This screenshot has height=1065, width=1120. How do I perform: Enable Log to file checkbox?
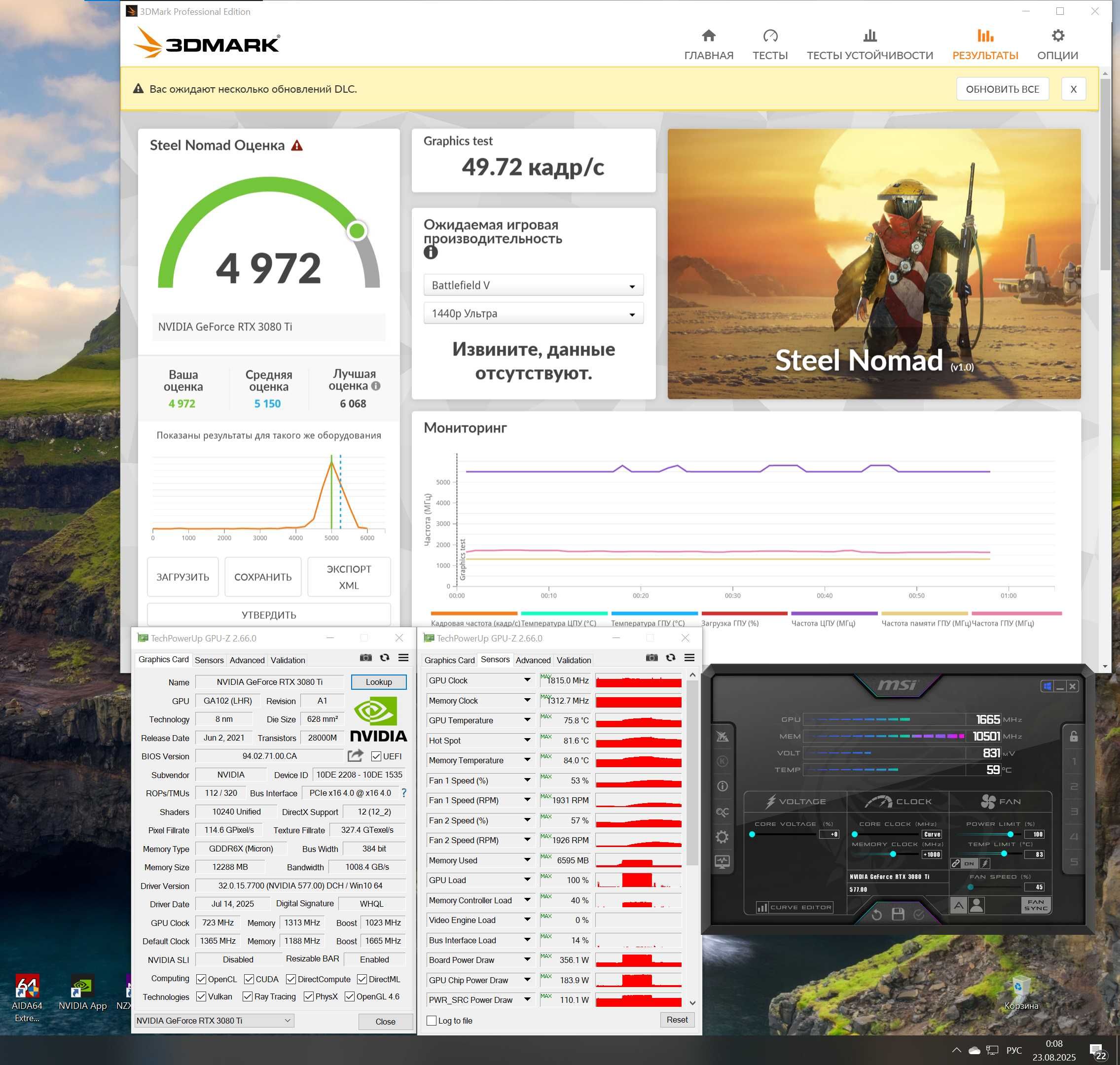coord(432,1021)
